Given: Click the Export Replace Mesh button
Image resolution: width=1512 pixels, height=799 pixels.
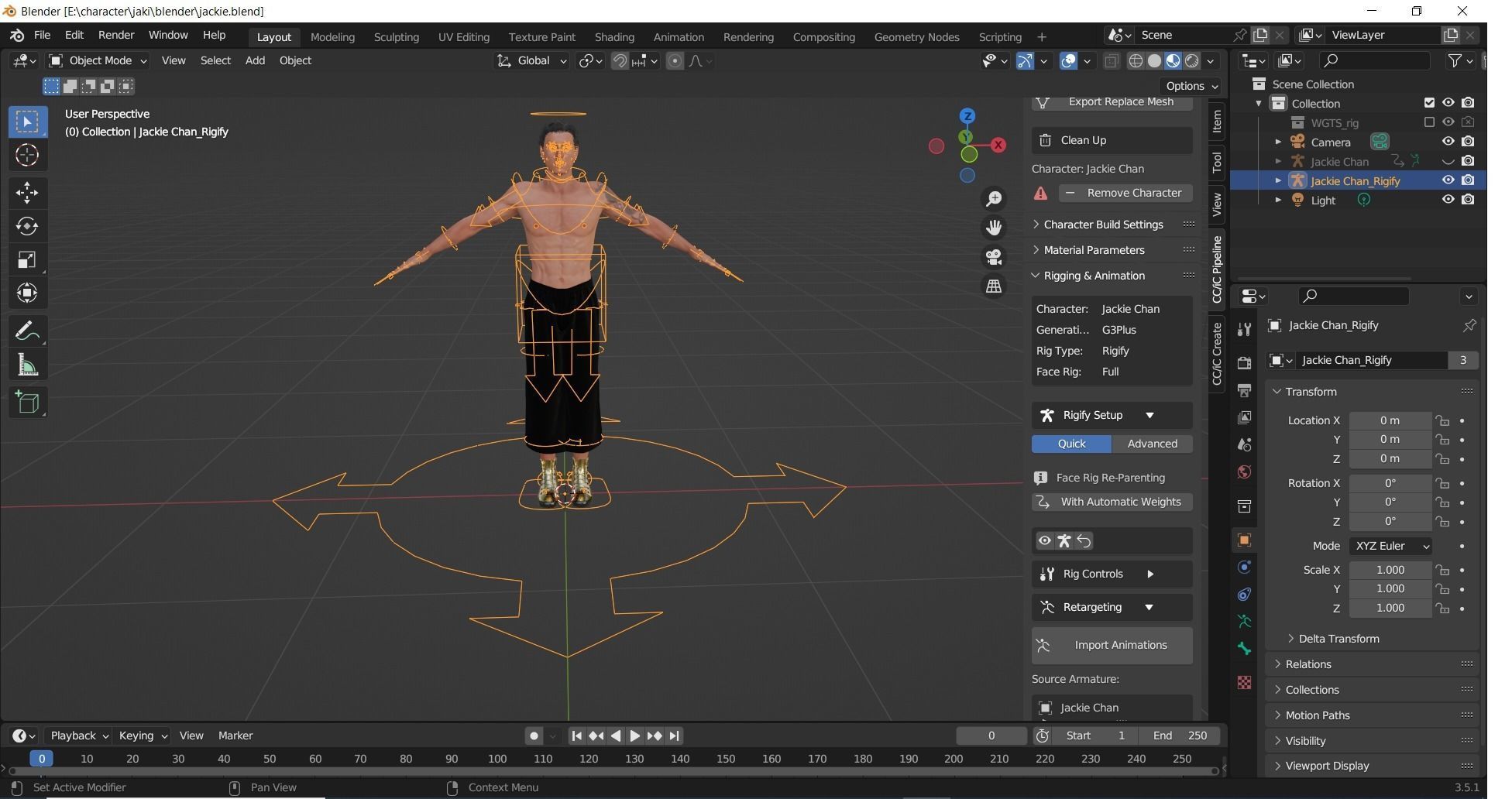Looking at the screenshot, I should [x=1112, y=102].
